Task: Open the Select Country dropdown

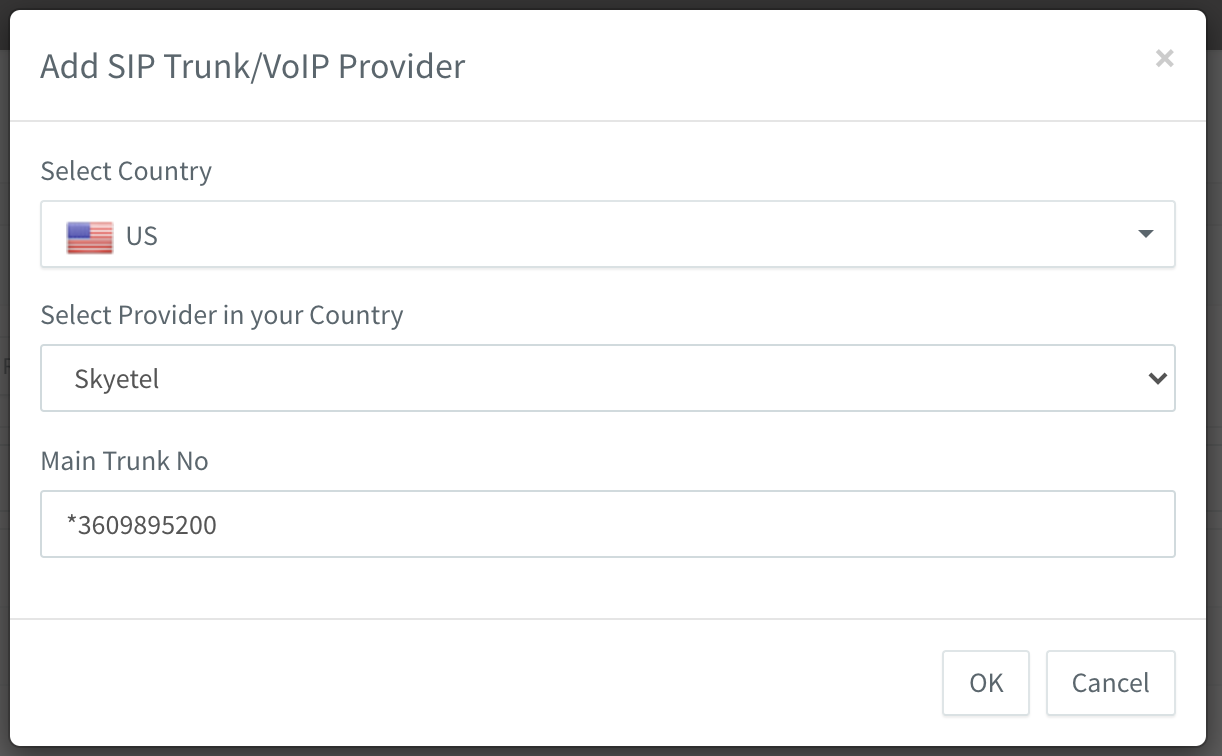Action: 608,234
